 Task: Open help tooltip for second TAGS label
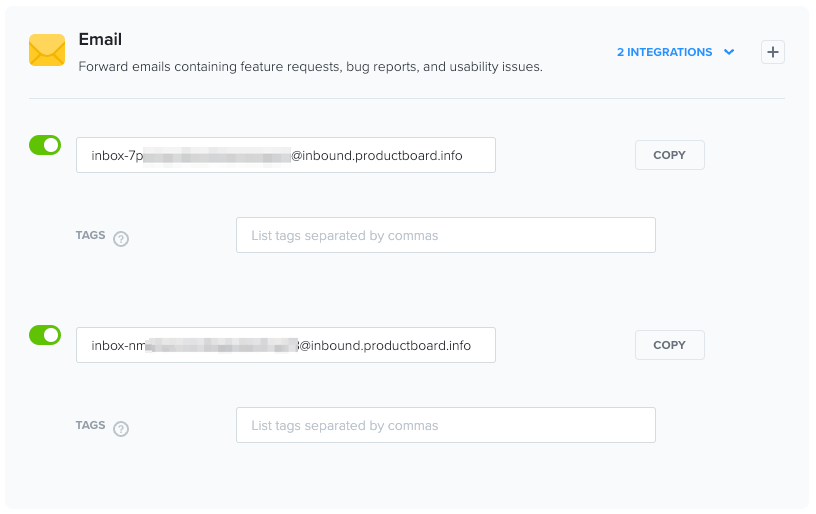pyautogui.click(x=121, y=429)
